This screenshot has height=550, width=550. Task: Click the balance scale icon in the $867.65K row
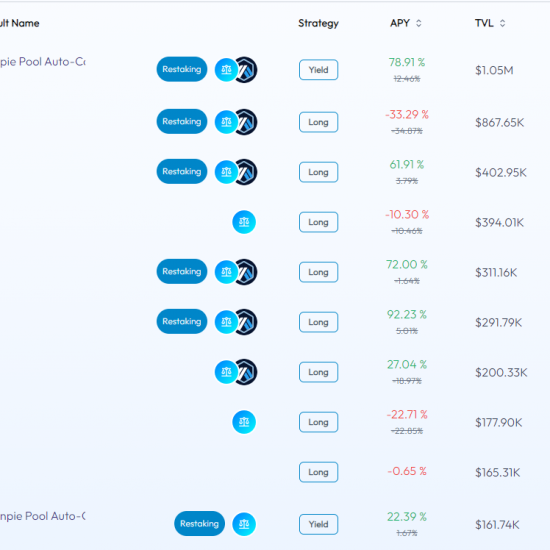point(226,122)
